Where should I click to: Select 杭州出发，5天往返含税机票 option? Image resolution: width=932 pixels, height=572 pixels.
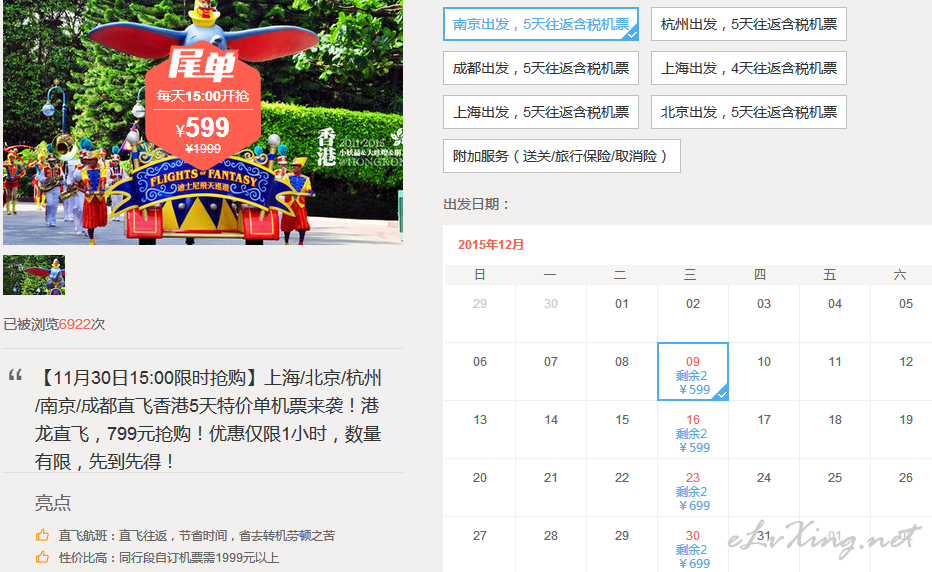click(x=749, y=24)
